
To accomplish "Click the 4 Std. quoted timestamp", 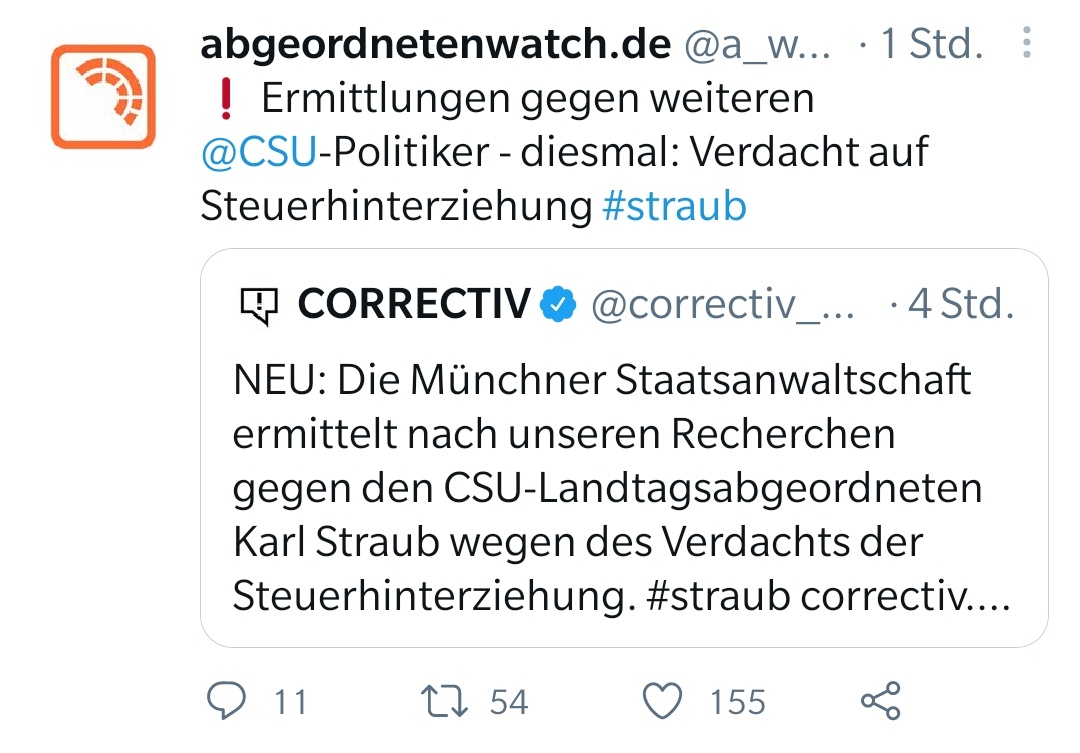I will [x=959, y=305].
